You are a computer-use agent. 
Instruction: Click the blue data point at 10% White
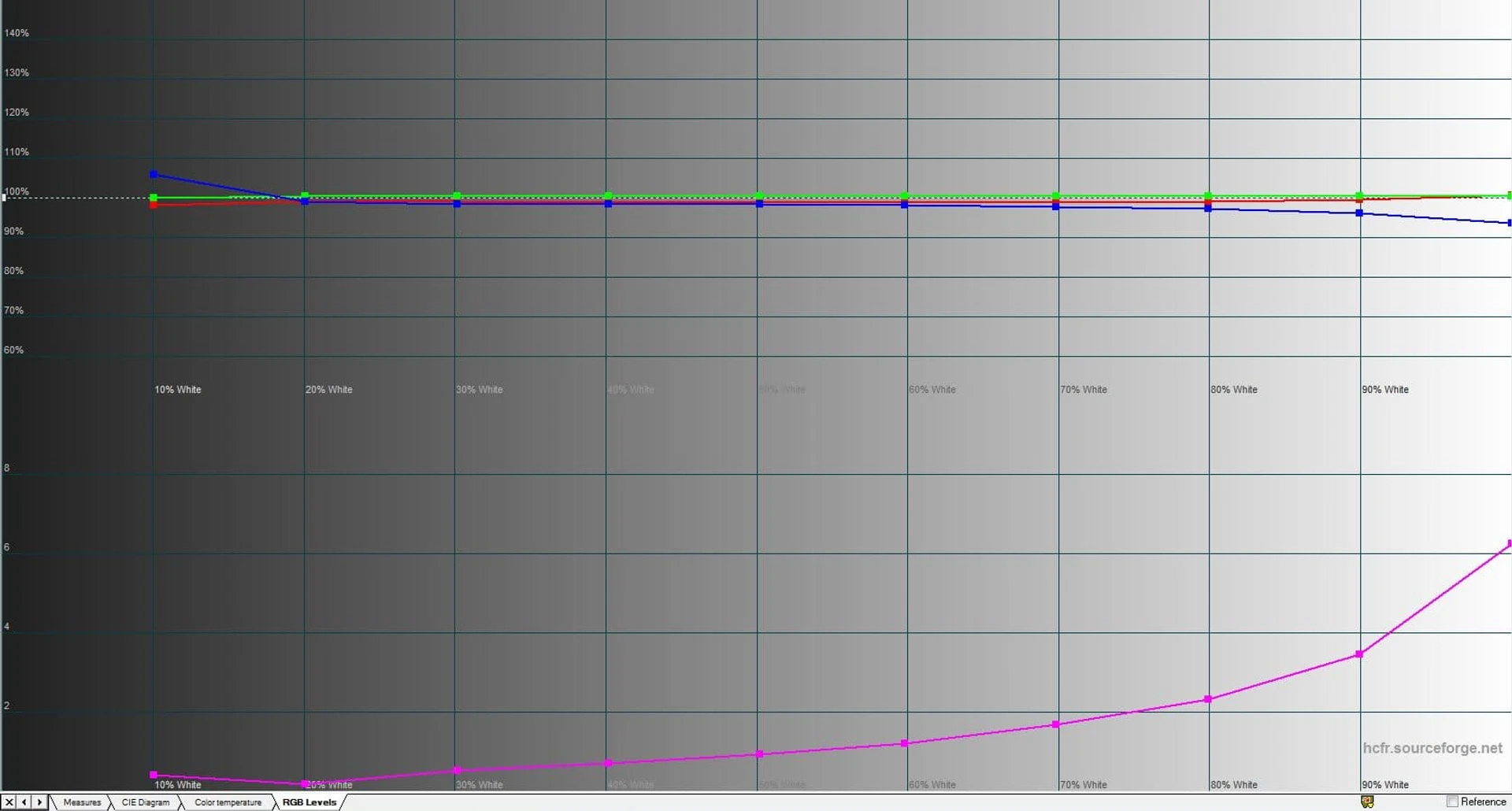tap(154, 174)
